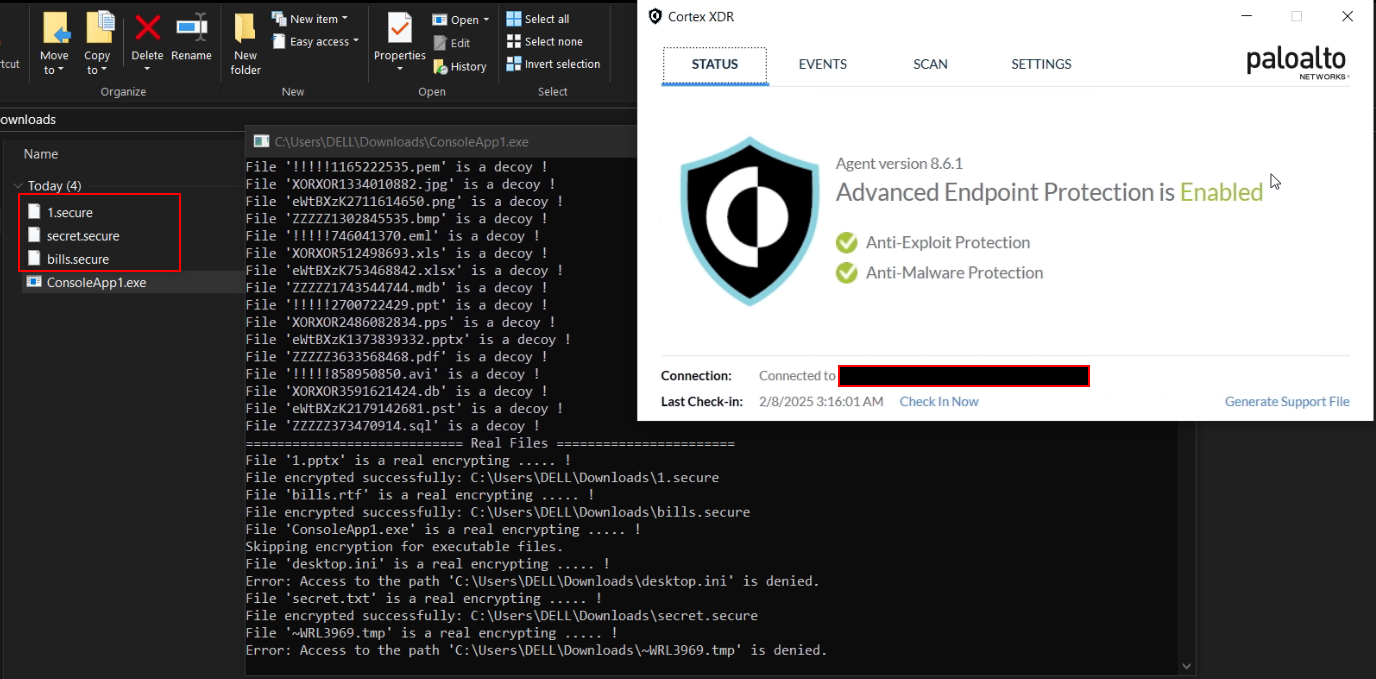1376x679 pixels.
Task: Click the Check In Now link
Action: [x=939, y=402]
